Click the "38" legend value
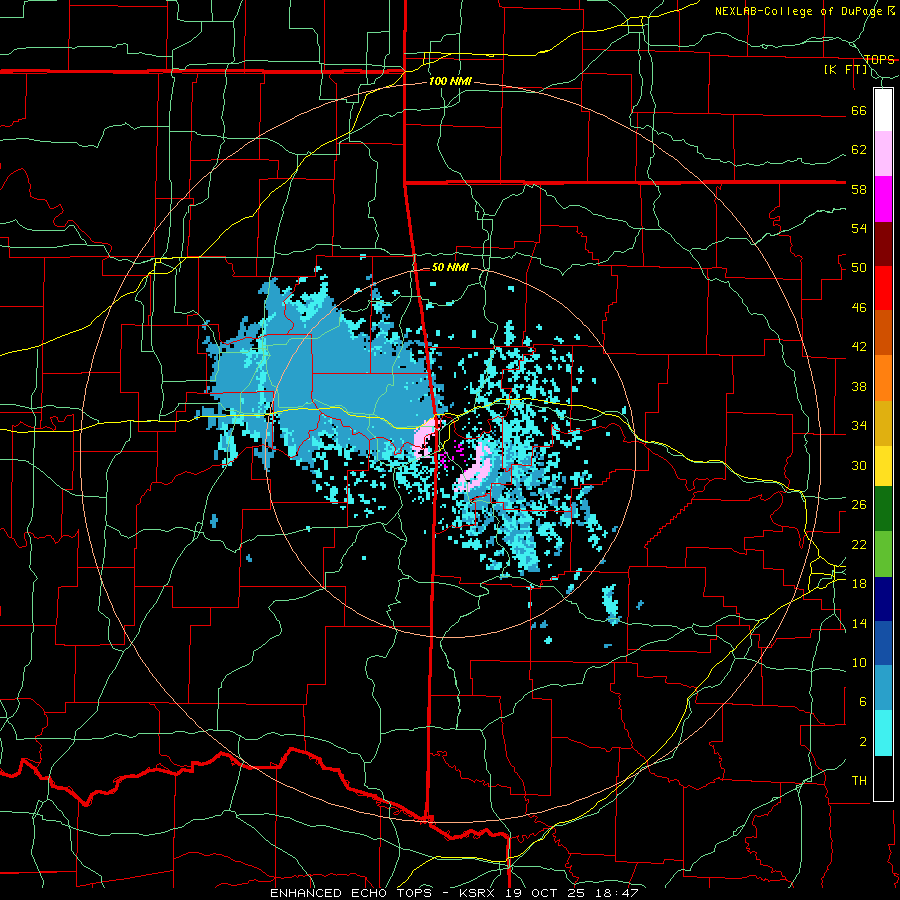The image size is (900, 900). pos(859,386)
